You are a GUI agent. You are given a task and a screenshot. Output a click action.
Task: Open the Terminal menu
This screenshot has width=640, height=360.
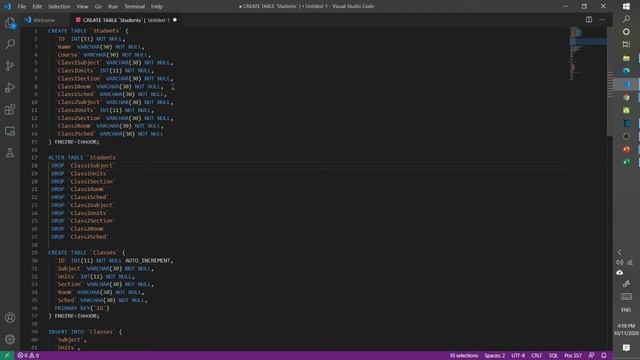(135, 7)
